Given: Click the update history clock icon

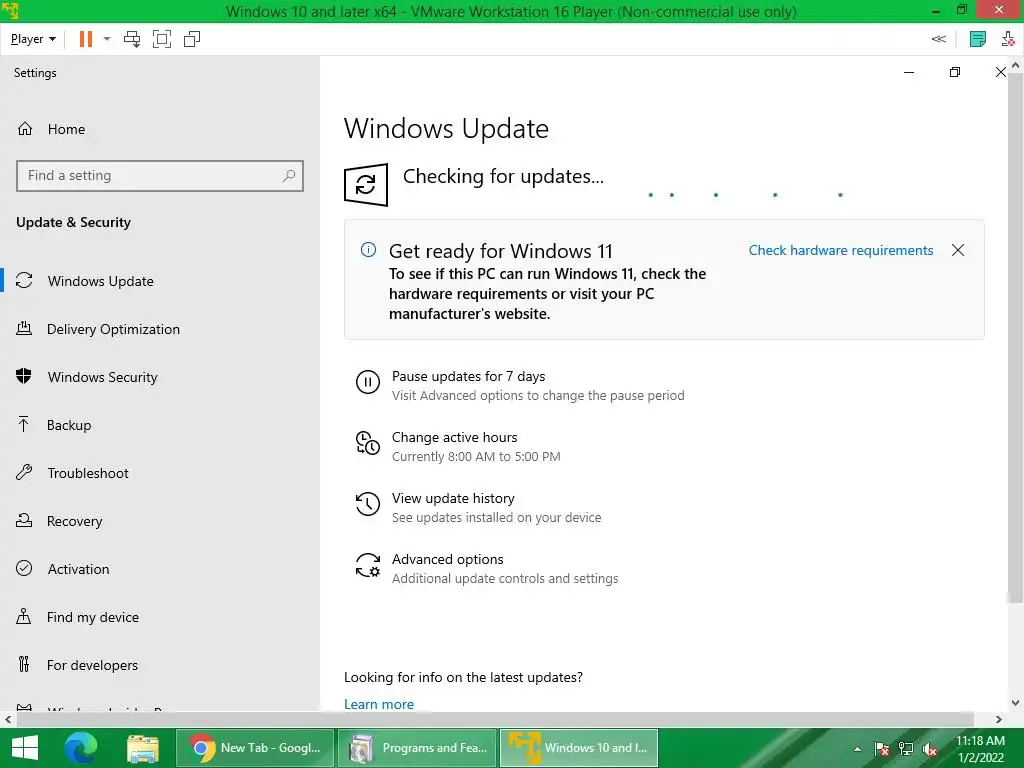Looking at the screenshot, I should [x=368, y=504].
